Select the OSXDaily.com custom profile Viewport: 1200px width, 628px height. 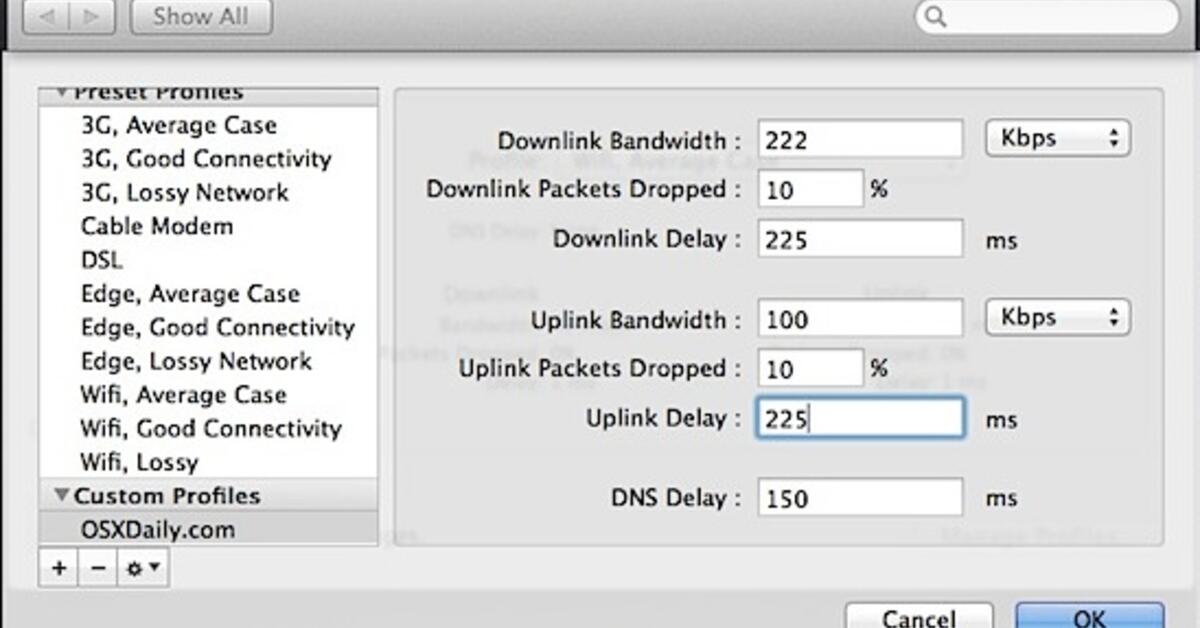point(158,529)
